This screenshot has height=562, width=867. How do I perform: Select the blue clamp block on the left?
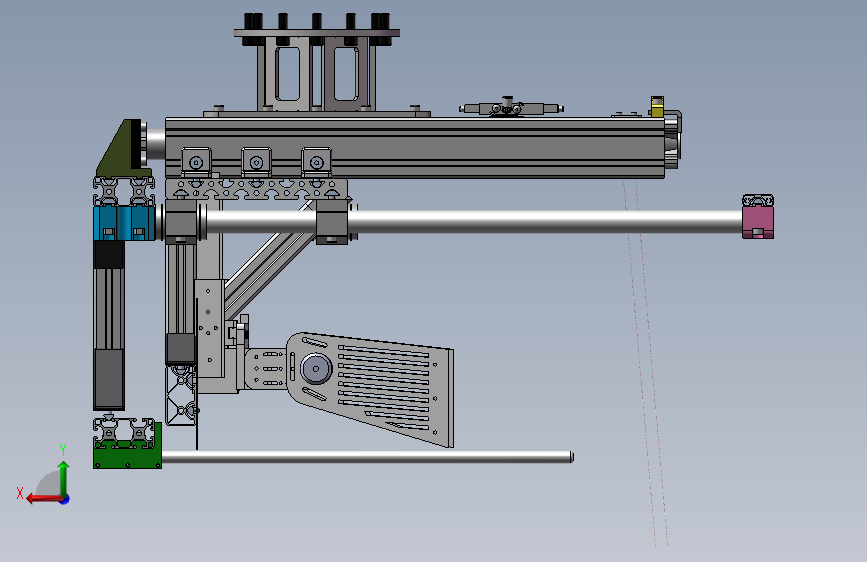pos(124,223)
